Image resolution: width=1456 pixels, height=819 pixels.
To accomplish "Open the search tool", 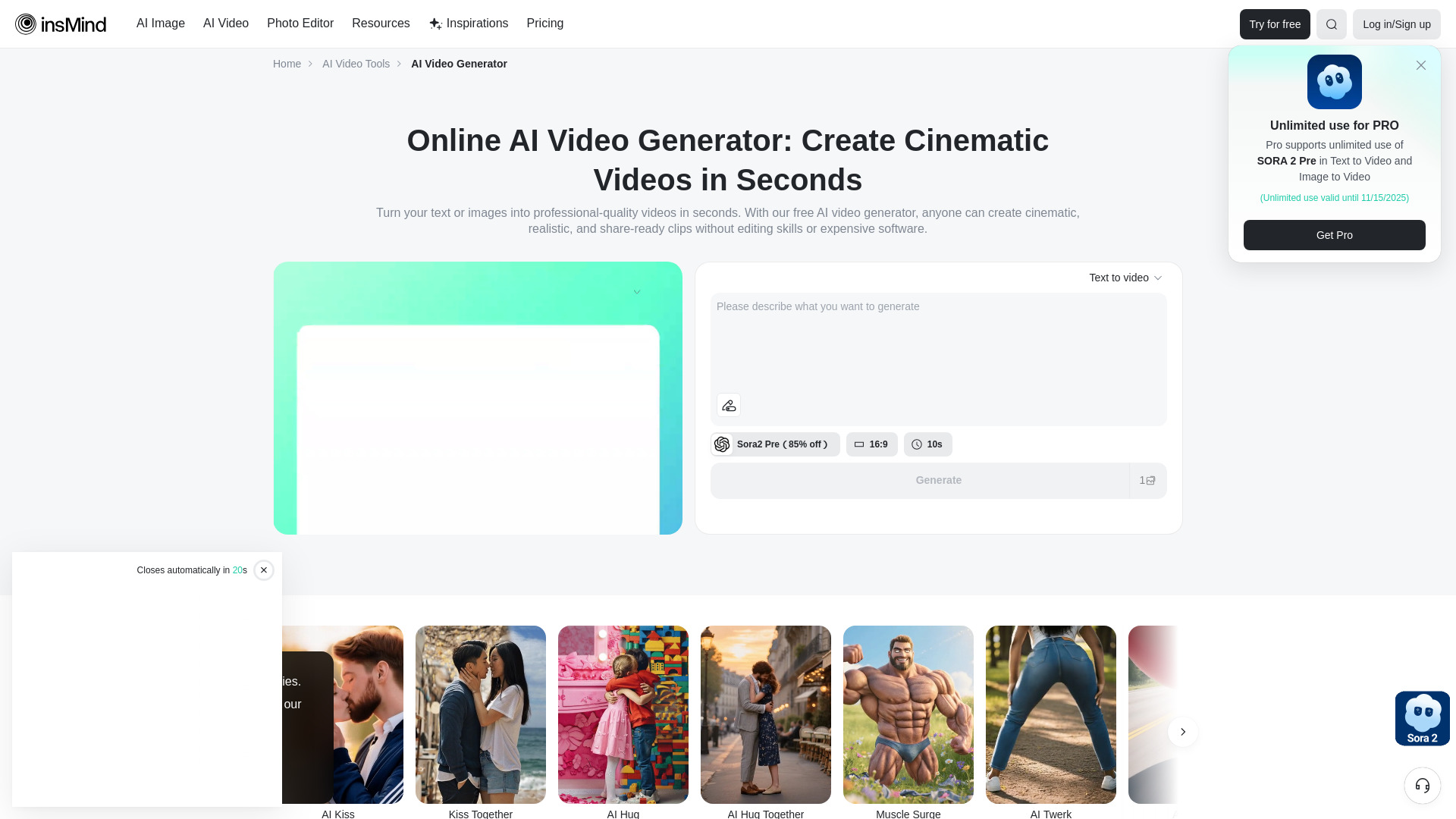I will tap(1331, 24).
